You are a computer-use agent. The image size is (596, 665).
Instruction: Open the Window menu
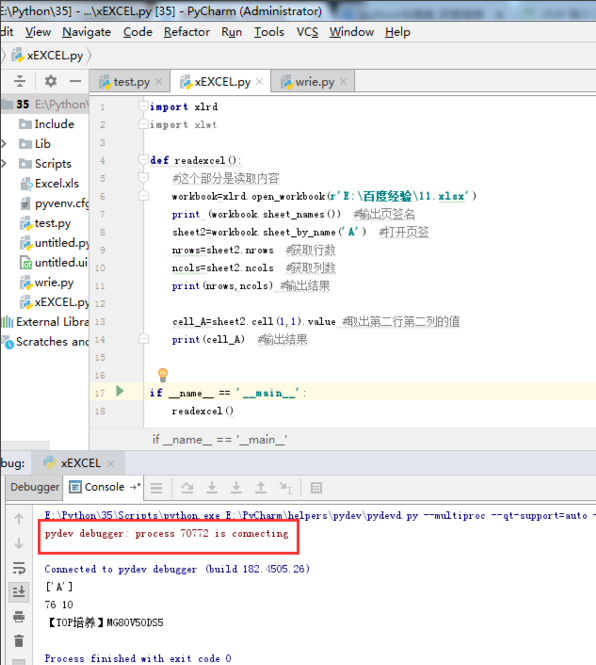[x=352, y=32]
